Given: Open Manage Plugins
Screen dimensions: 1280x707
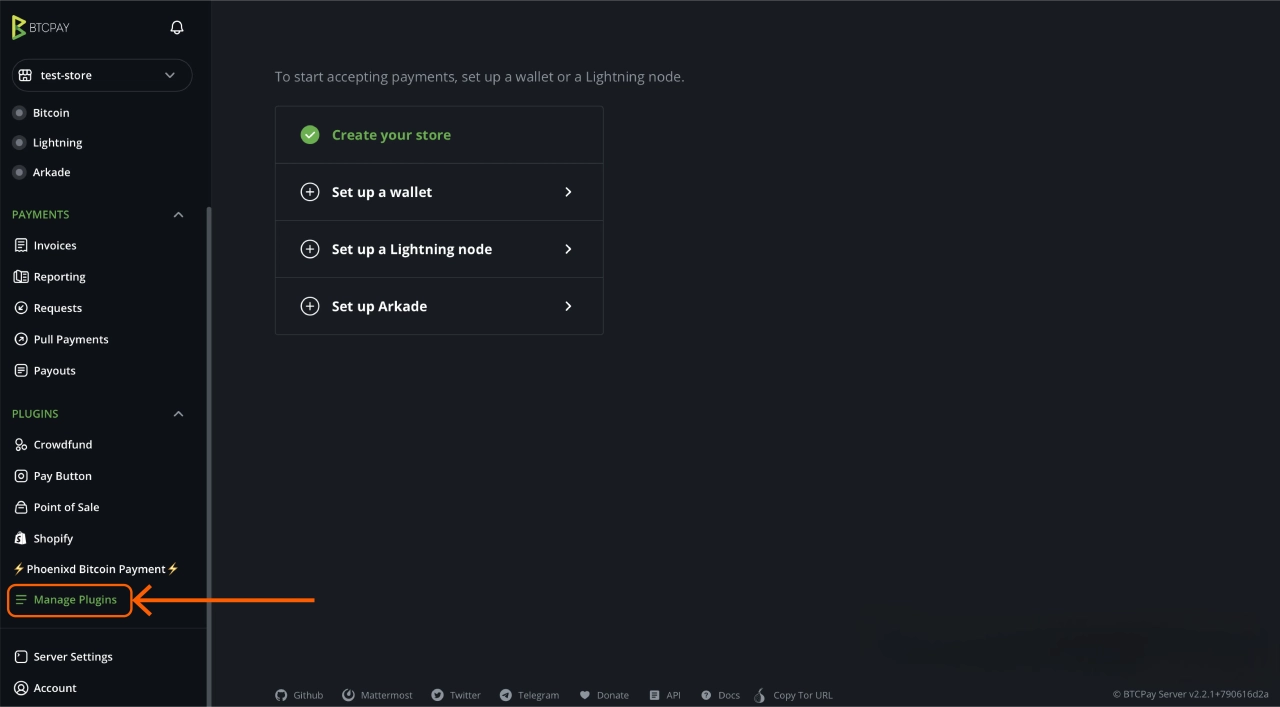Looking at the screenshot, I should click(x=73, y=600).
